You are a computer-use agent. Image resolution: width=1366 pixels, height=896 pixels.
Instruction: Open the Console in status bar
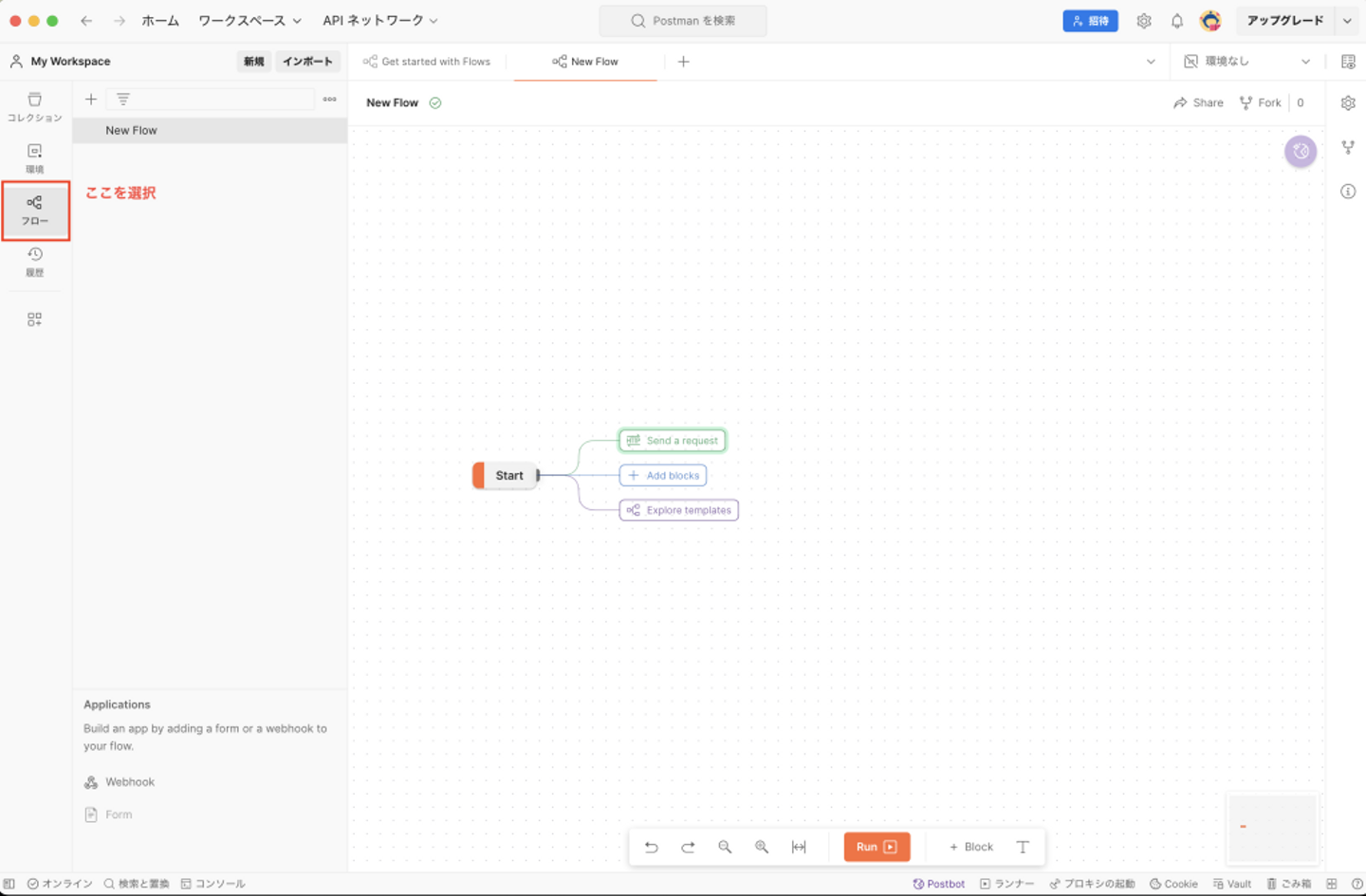point(213,884)
